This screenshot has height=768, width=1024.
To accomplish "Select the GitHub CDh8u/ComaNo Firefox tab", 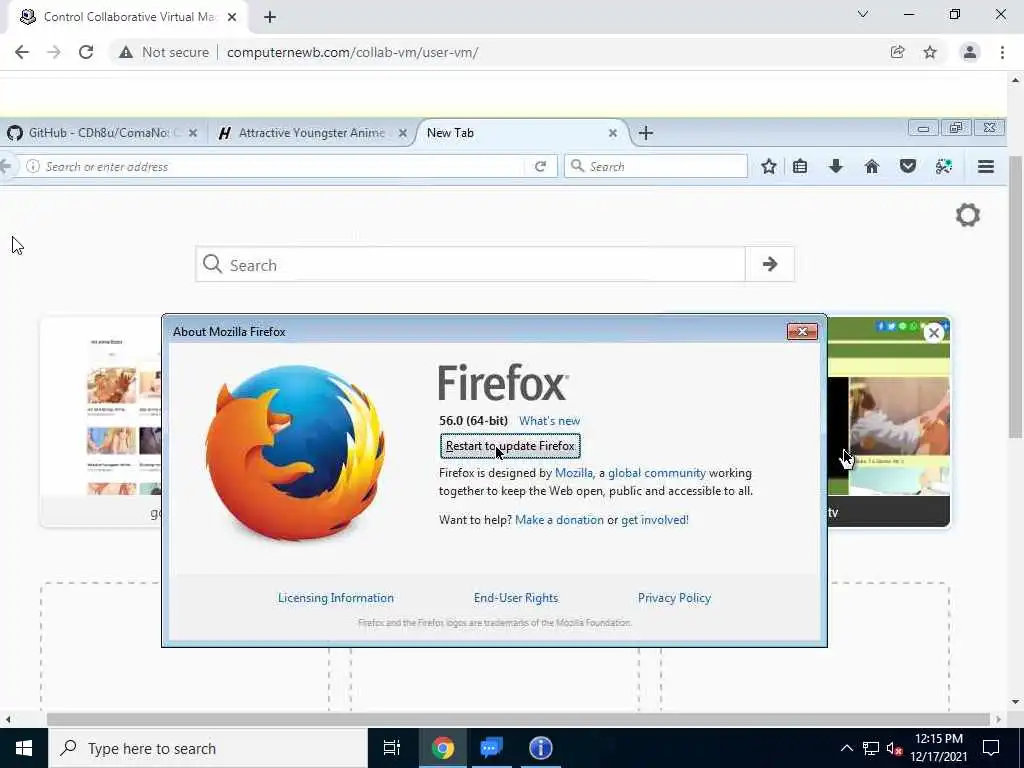I will pyautogui.click(x=103, y=133).
